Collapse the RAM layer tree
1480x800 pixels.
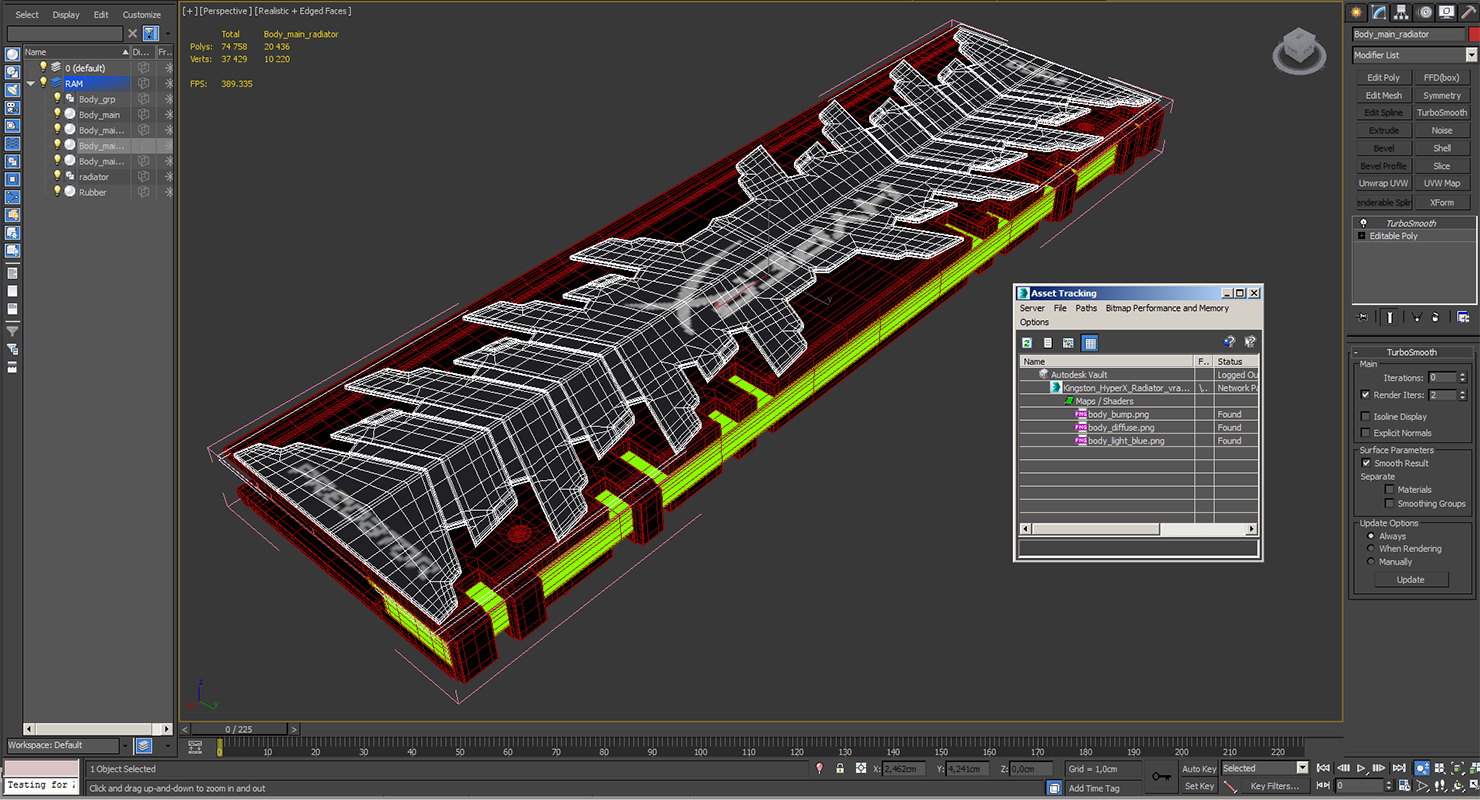pyautogui.click(x=31, y=84)
